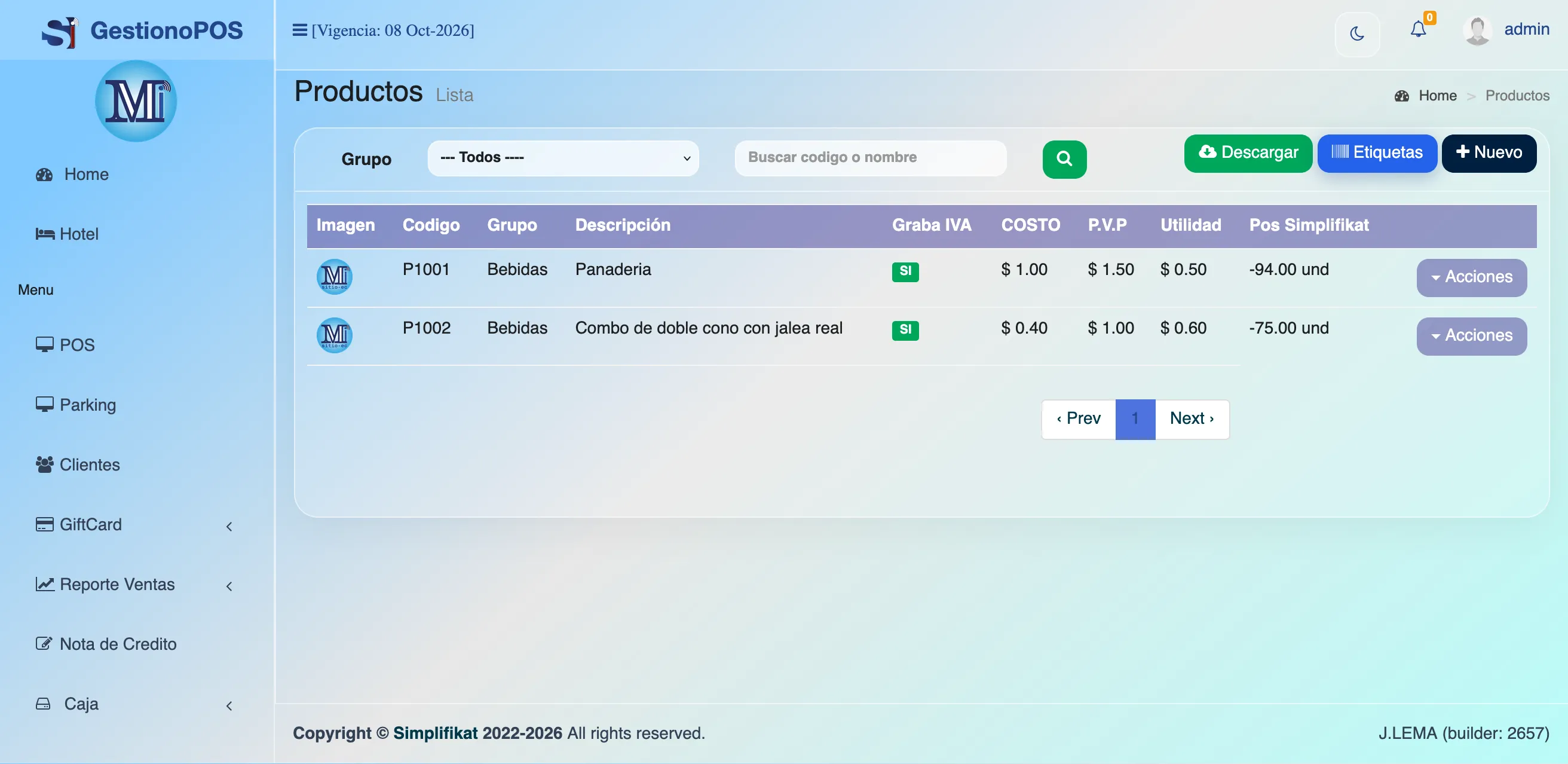This screenshot has height=764, width=1568.
Task: Click the Utilidad column header
Action: (x=1190, y=226)
